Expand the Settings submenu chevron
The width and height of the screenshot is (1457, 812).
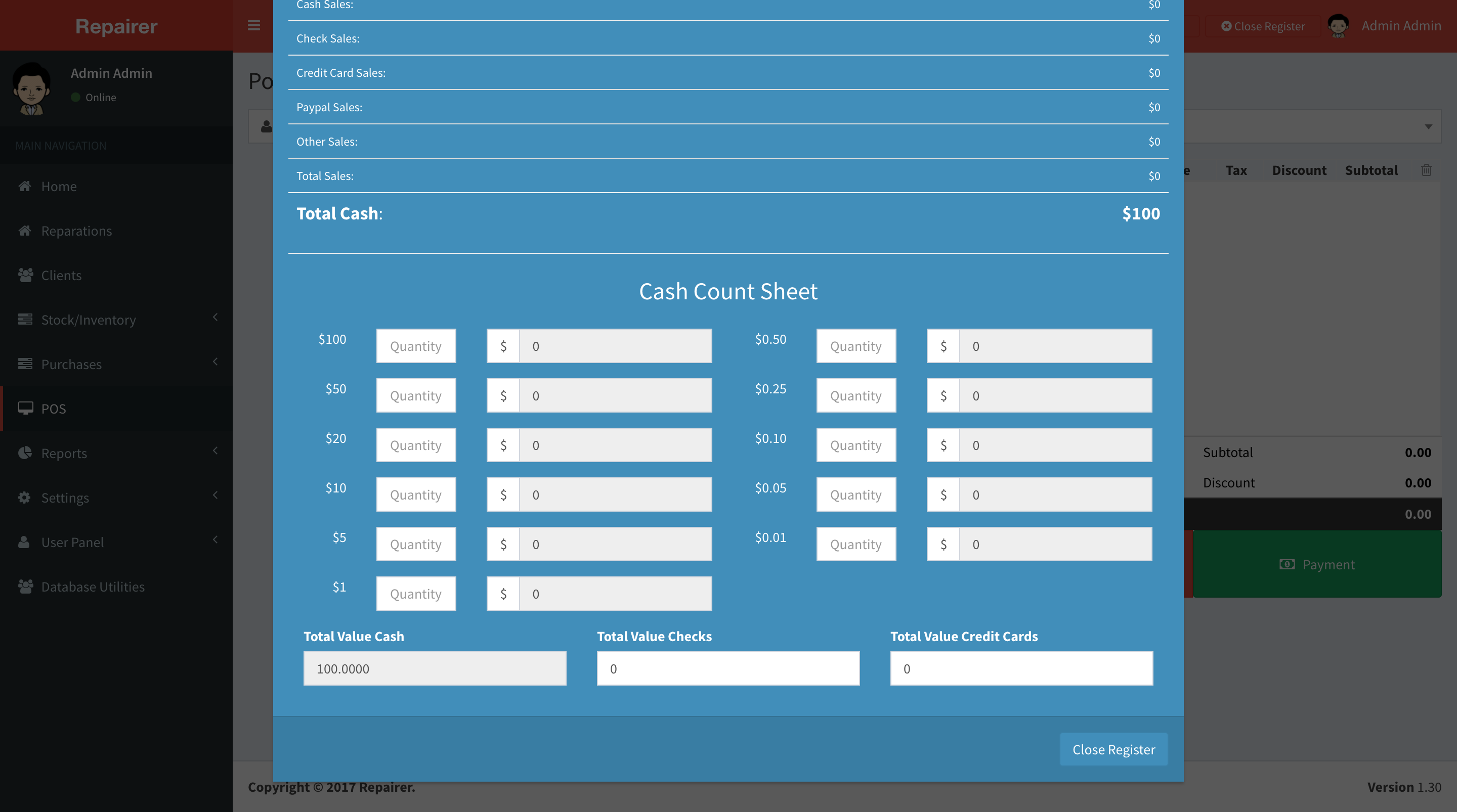pos(216,495)
